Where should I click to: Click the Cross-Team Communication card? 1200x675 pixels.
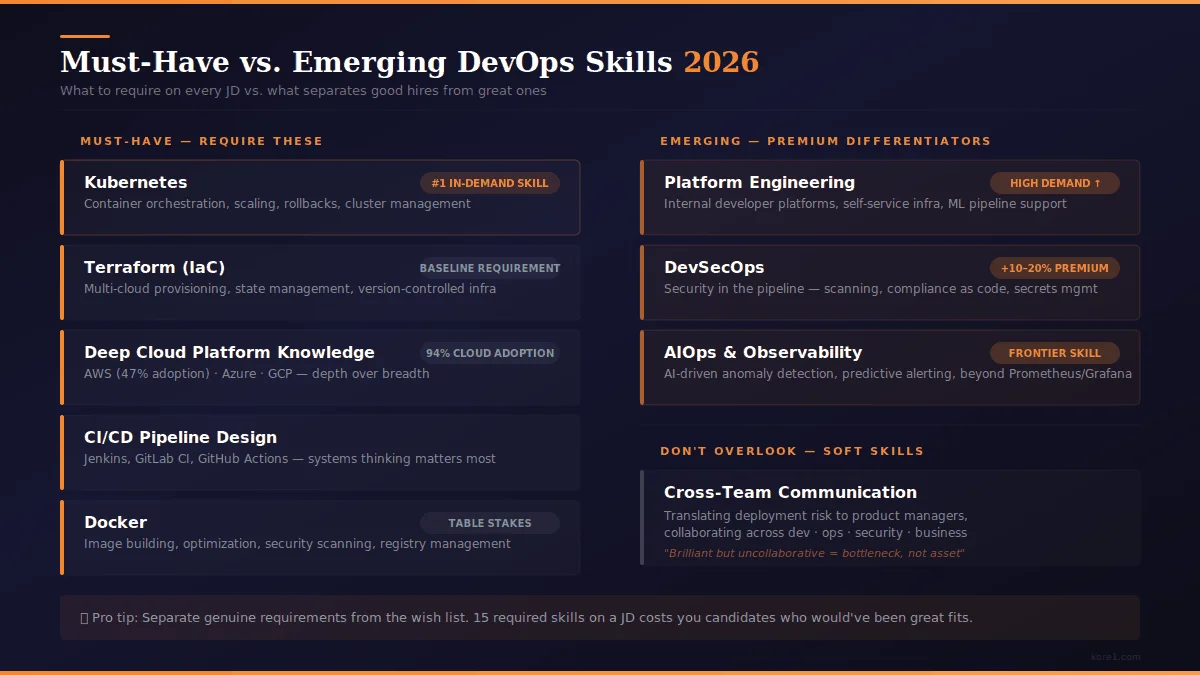click(x=890, y=517)
